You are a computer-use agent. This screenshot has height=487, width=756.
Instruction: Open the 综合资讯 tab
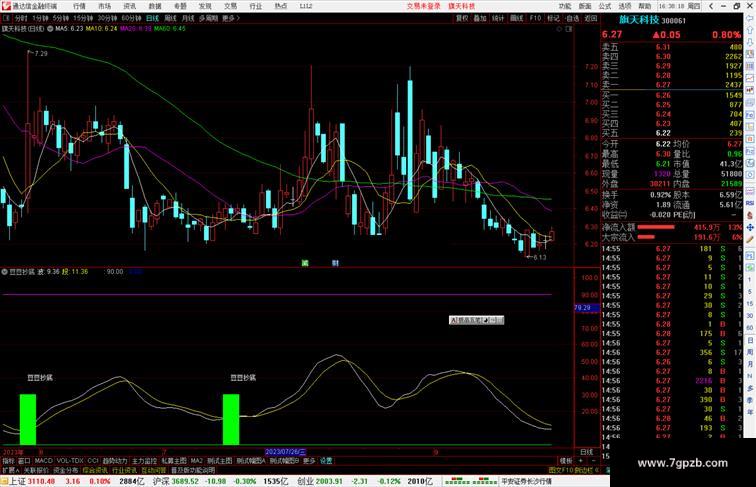point(95,470)
